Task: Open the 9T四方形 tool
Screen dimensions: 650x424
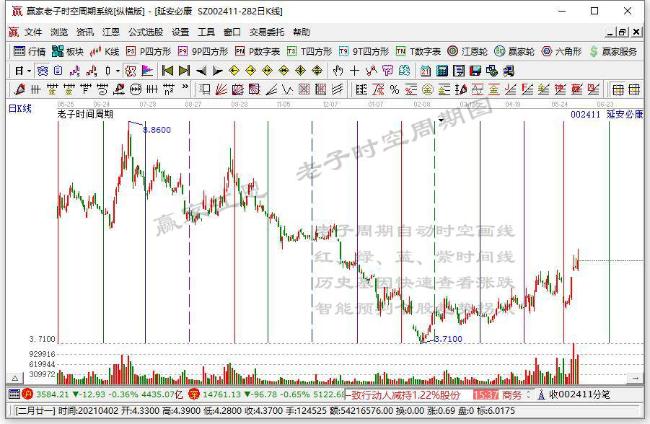Action: pos(364,51)
